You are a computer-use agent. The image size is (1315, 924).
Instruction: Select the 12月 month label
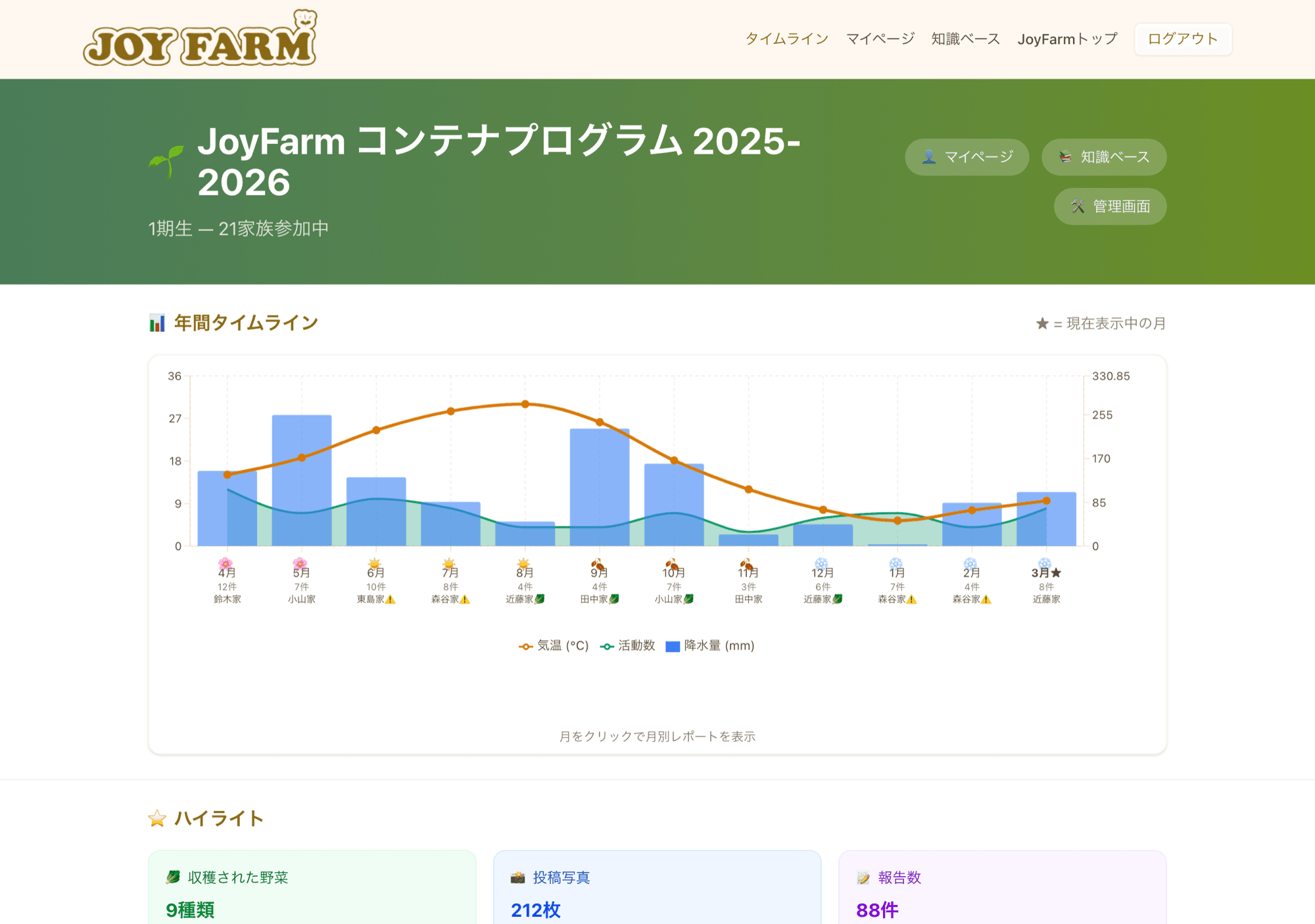tap(823, 572)
